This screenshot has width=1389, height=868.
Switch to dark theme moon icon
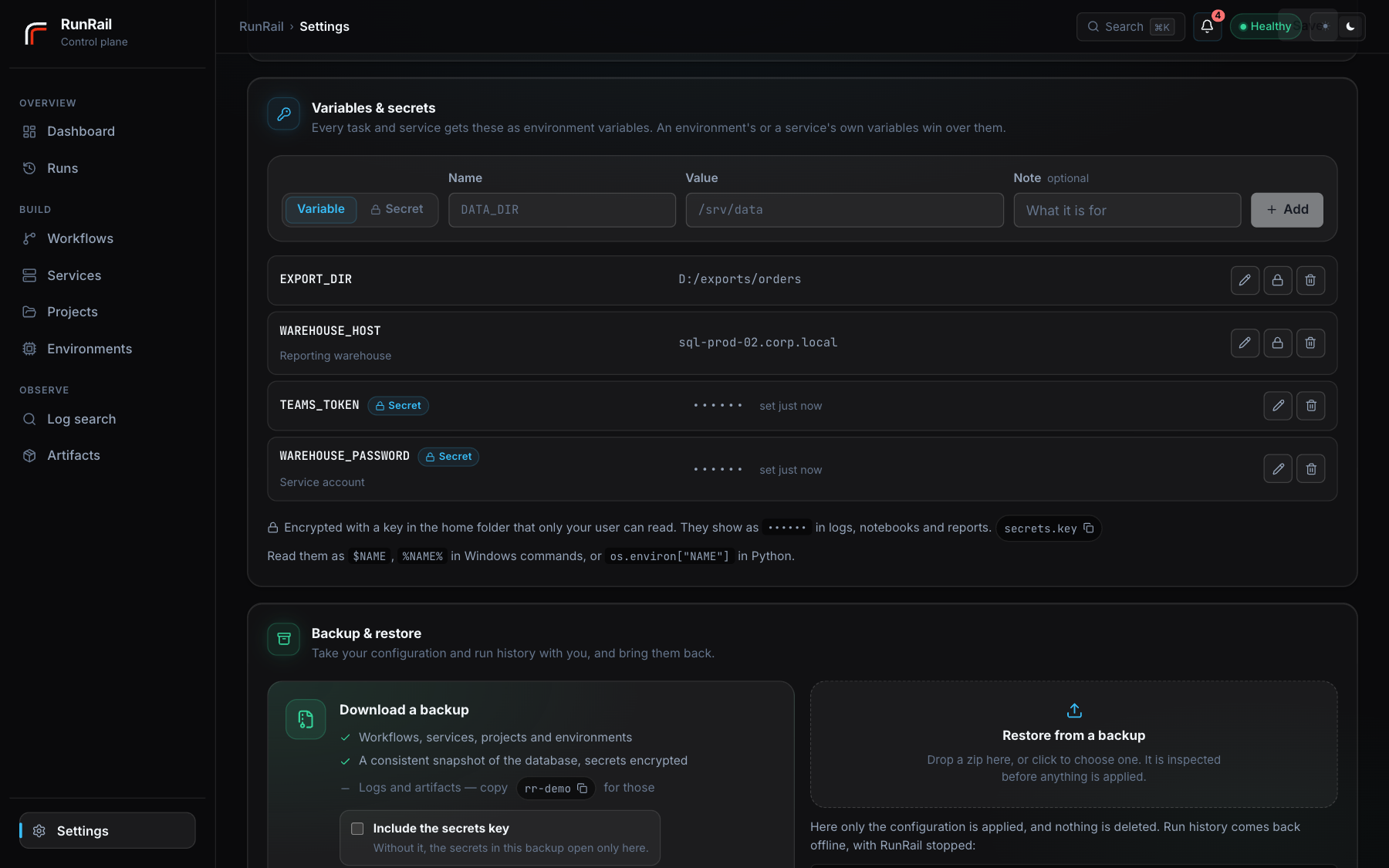tap(1350, 26)
